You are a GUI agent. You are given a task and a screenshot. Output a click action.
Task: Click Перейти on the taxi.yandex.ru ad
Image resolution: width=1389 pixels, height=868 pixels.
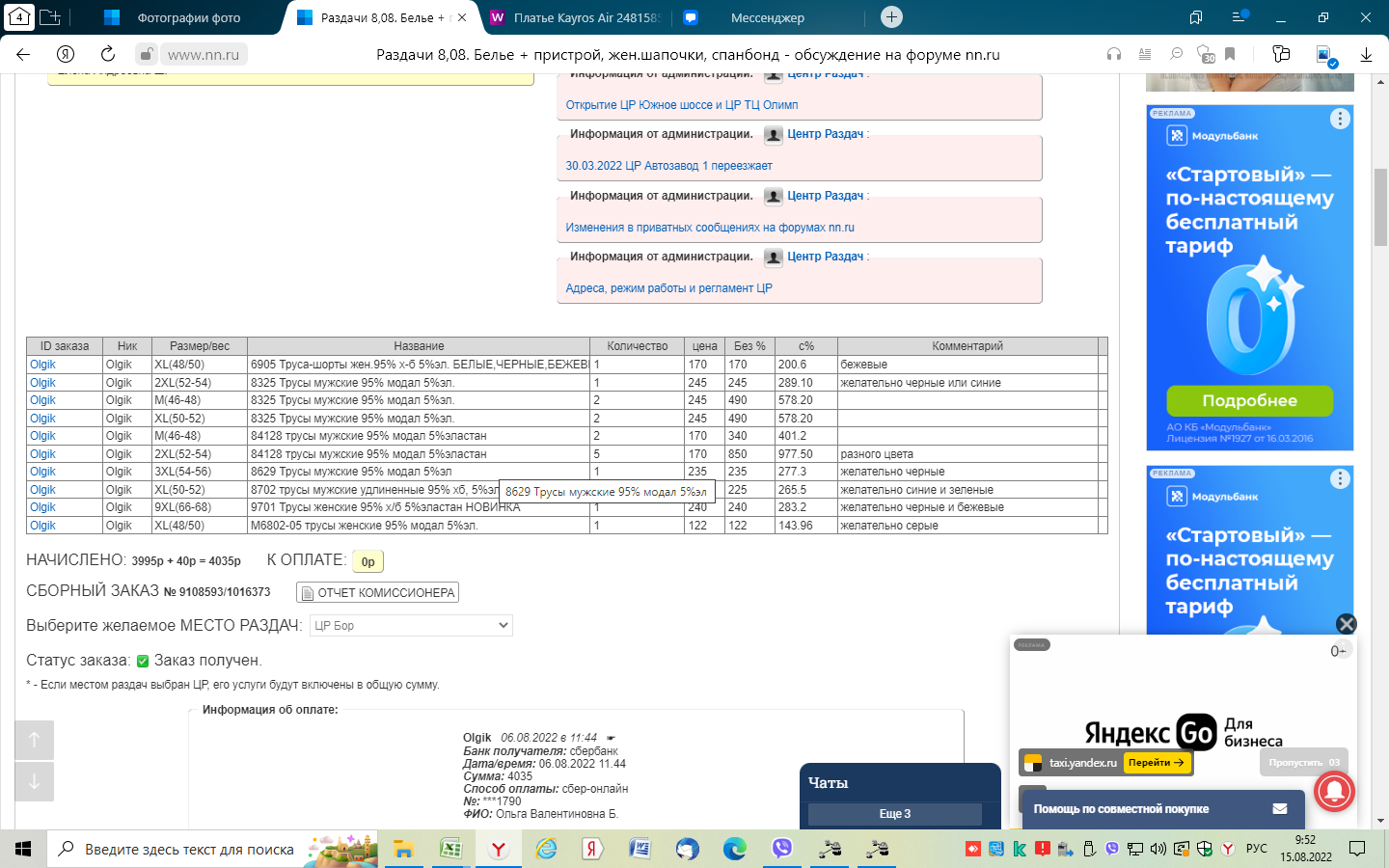(x=1157, y=763)
